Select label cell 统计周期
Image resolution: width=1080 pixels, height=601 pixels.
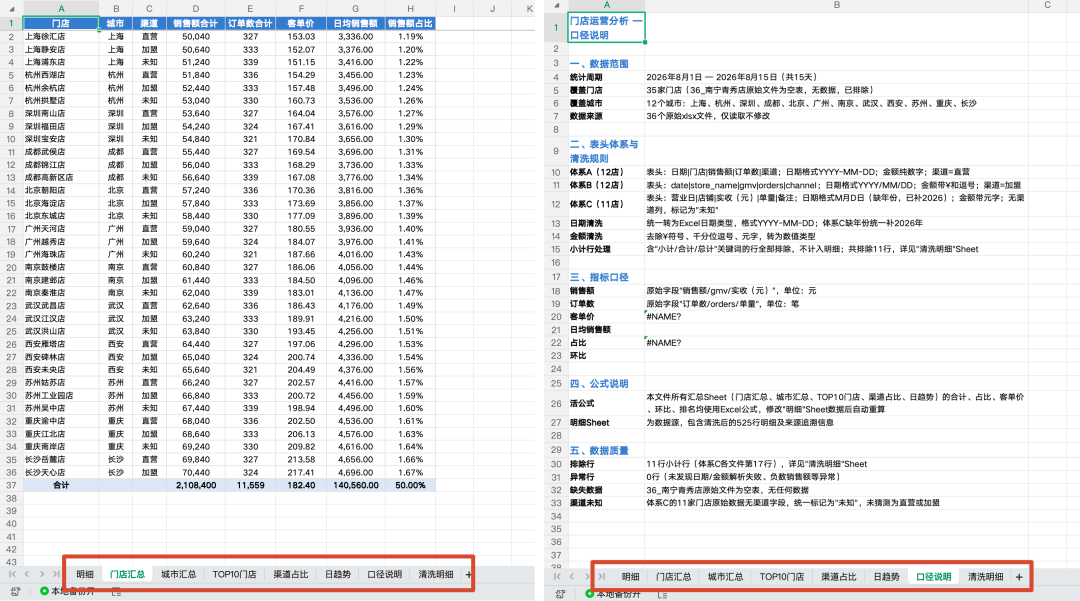[606, 77]
